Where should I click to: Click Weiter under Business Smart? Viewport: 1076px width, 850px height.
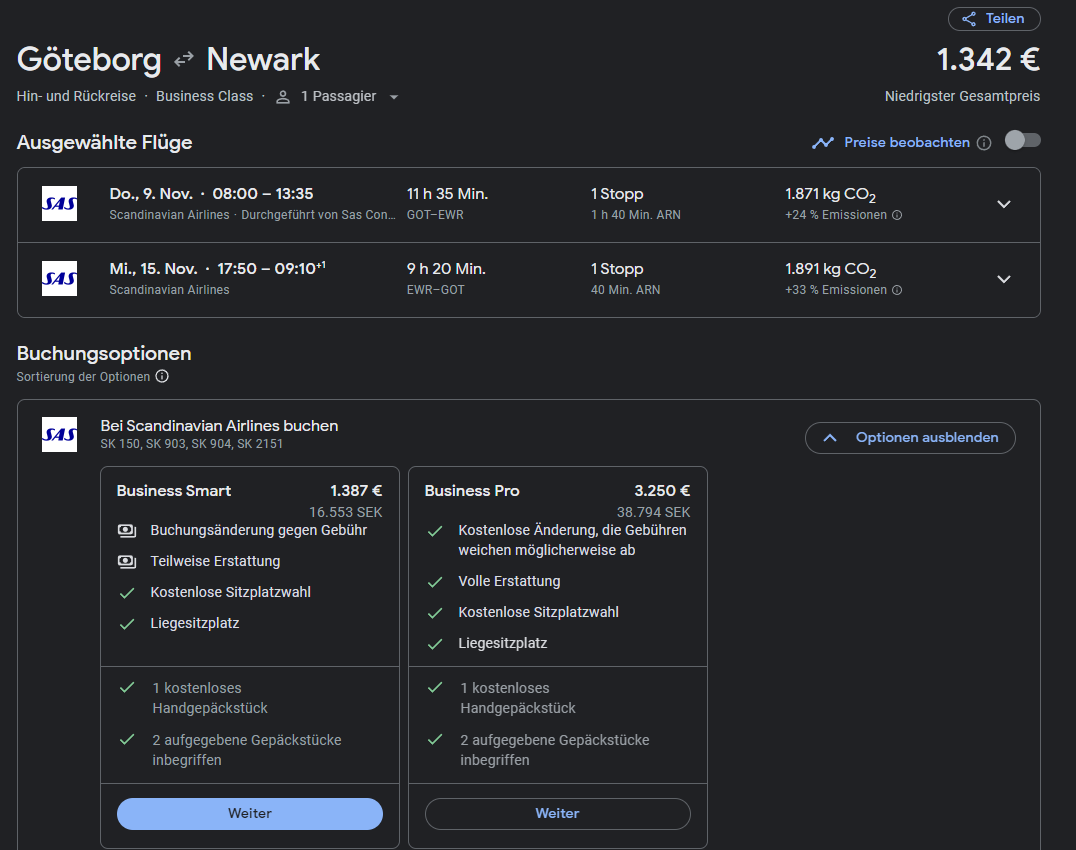250,813
